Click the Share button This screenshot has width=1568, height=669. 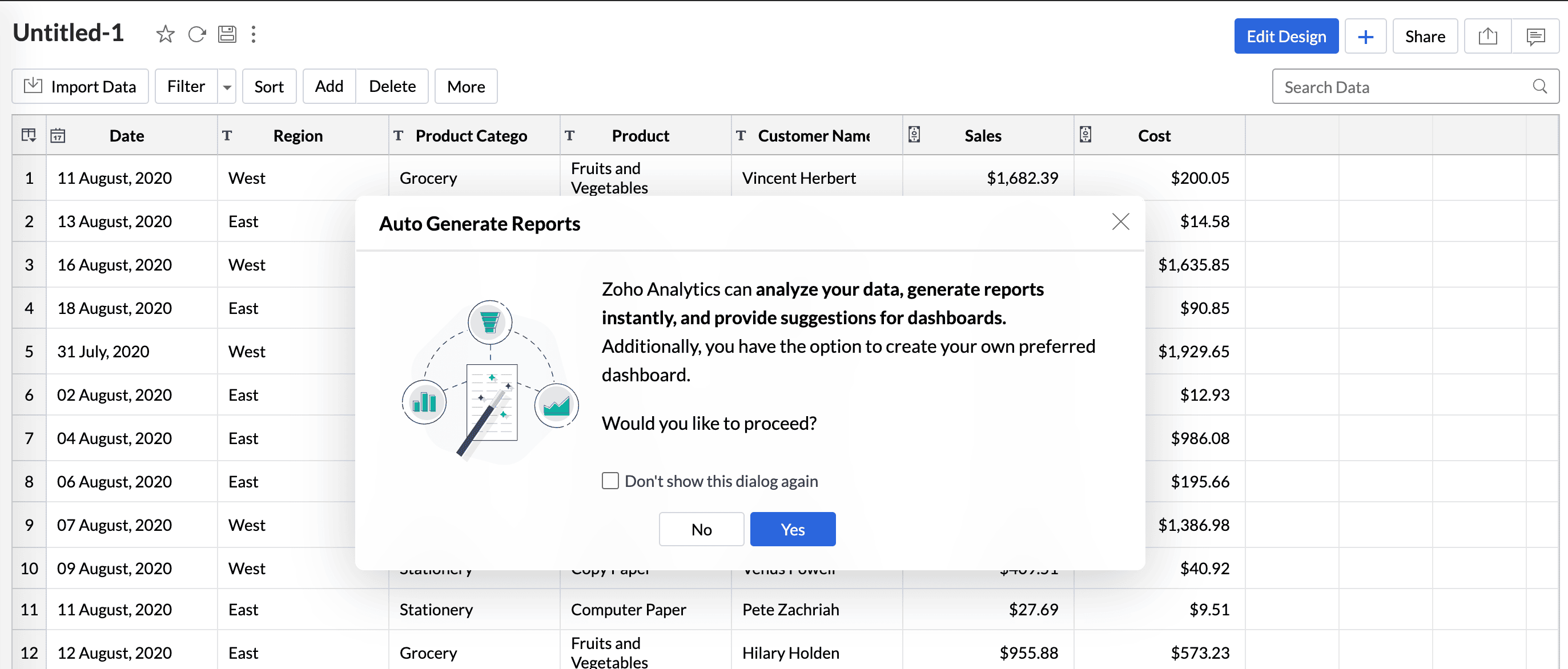coord(1424,37)
